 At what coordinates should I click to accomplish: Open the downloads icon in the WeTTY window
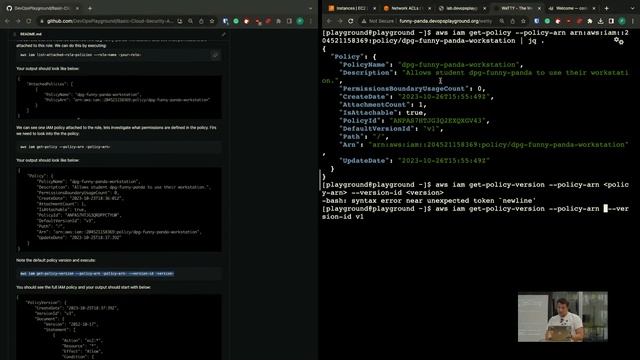(600, 21)
